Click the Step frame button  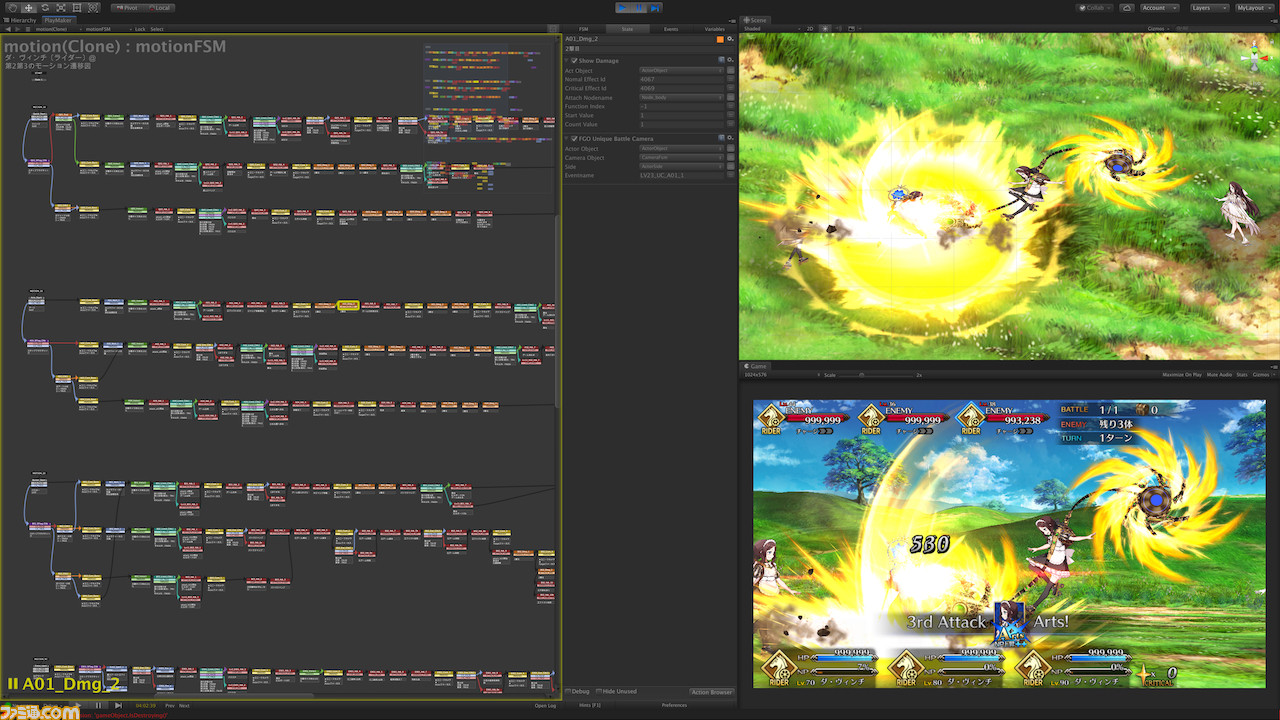(655, 7)
